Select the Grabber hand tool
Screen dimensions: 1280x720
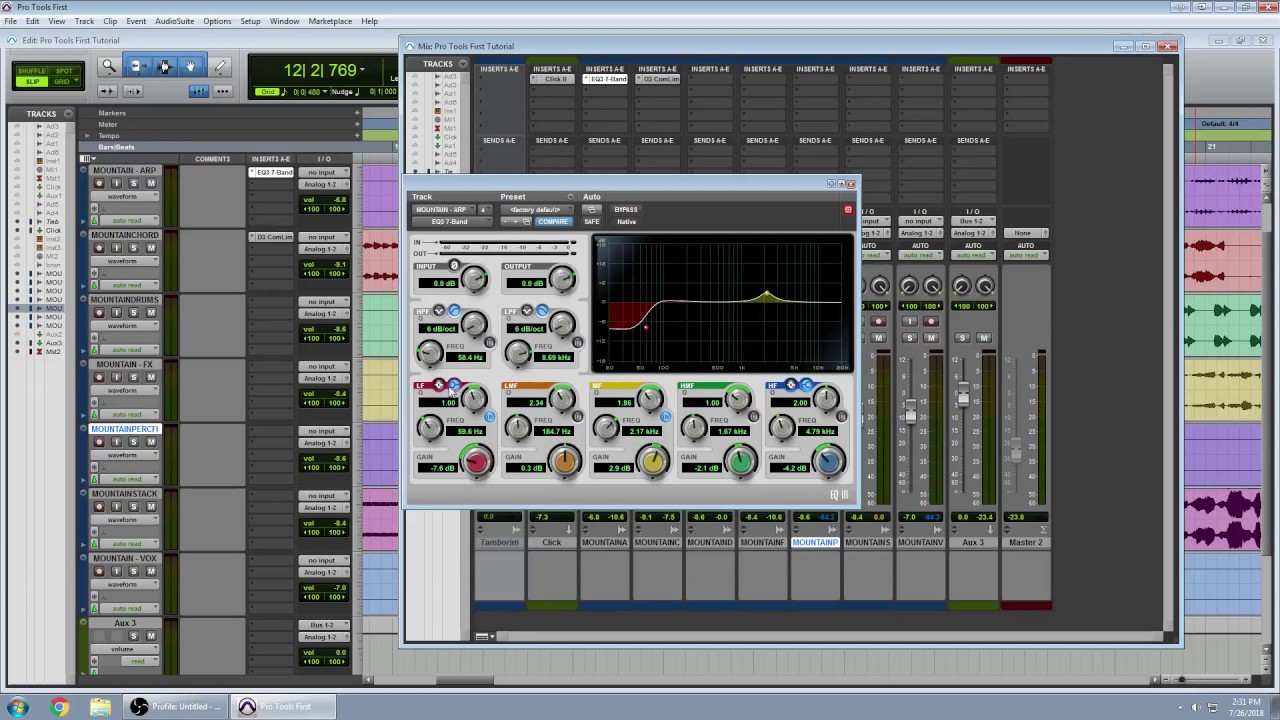tap(191, 67)
